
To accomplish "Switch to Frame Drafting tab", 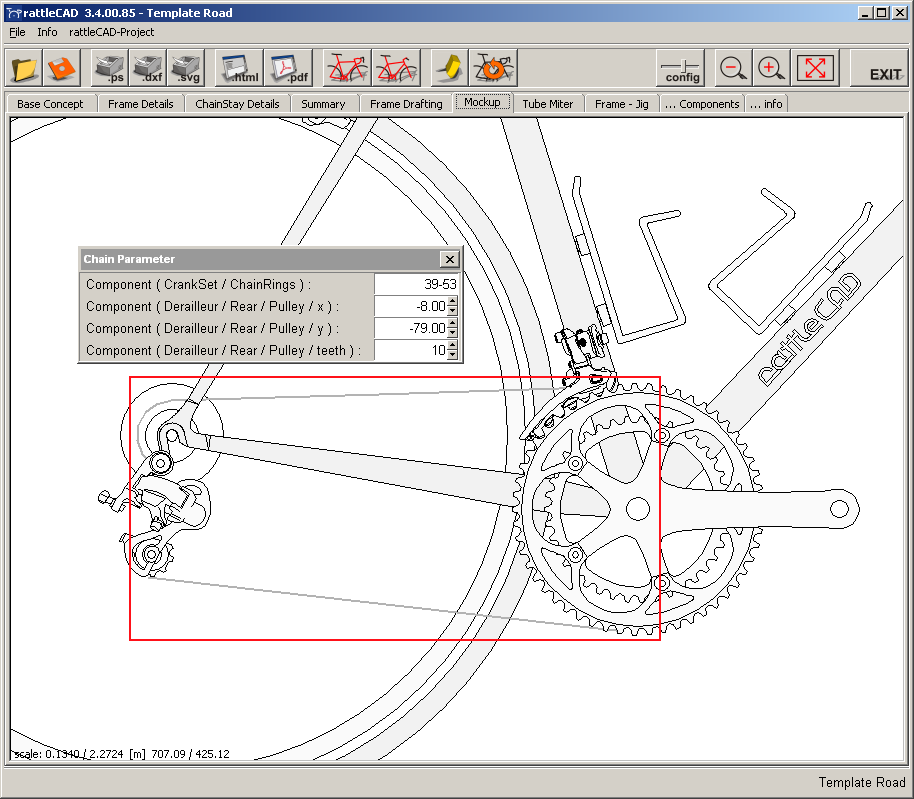I will click(x=406, y=104).
